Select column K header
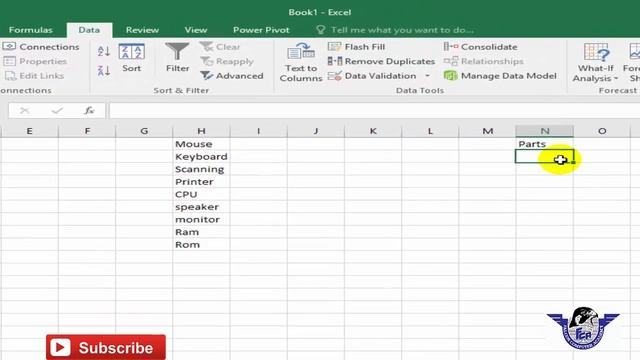The image size is (640, 360). point(373,131)
